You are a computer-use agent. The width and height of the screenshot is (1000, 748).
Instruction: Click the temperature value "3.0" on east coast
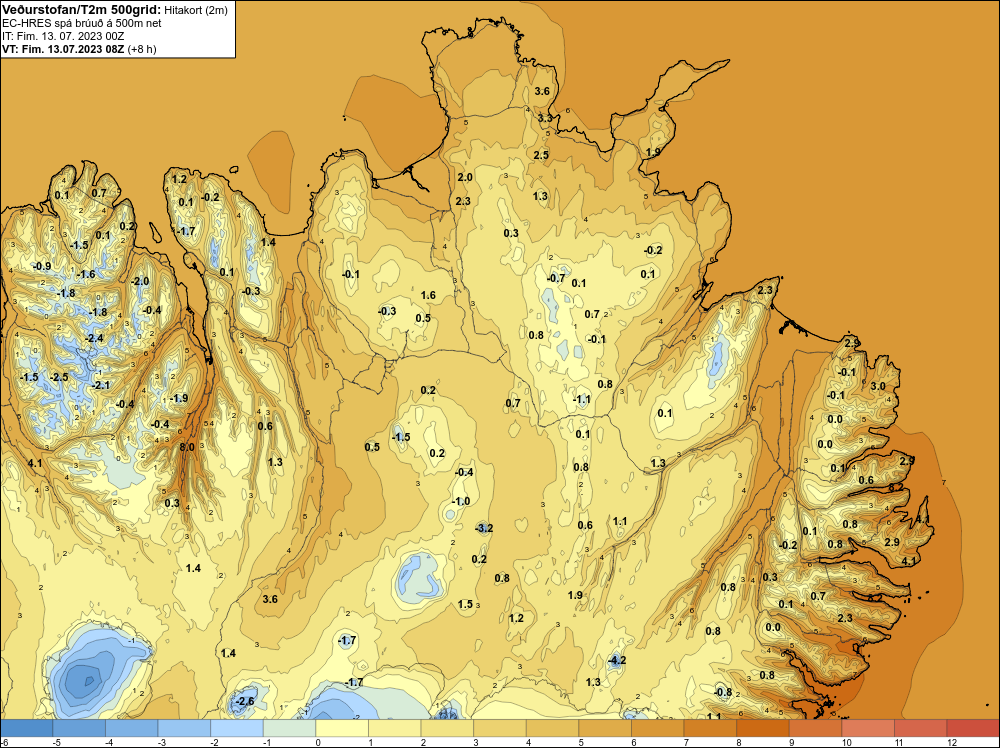click(878, 386)
